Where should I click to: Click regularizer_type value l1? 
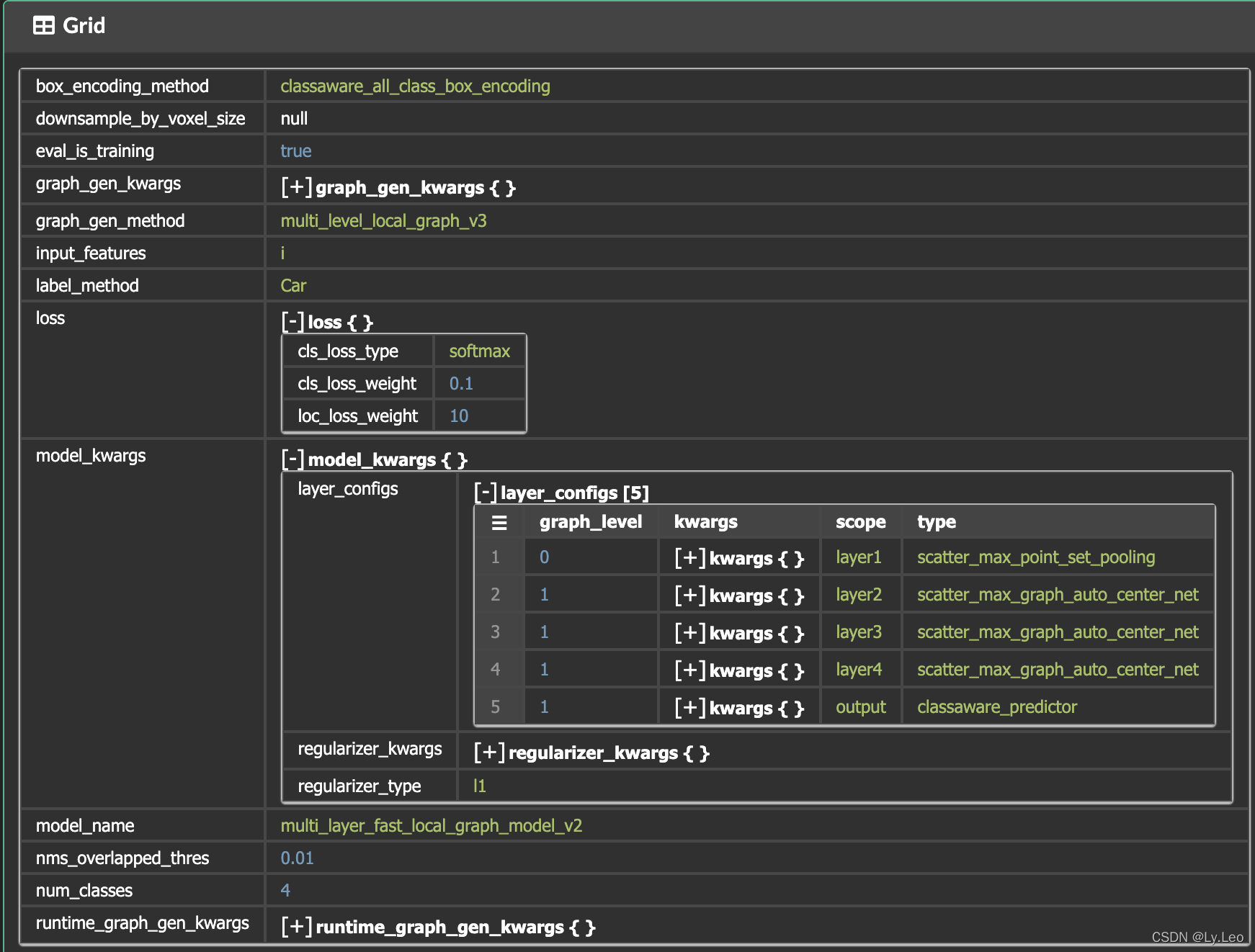click(479, 786)
